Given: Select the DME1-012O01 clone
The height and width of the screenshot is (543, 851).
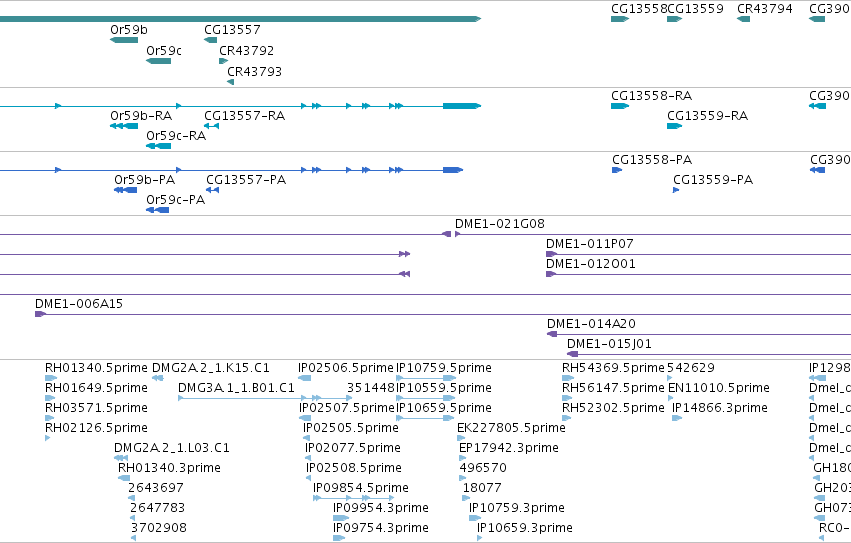Looking at the screenshot, I should pyautogui.click(x=698, y=274).
